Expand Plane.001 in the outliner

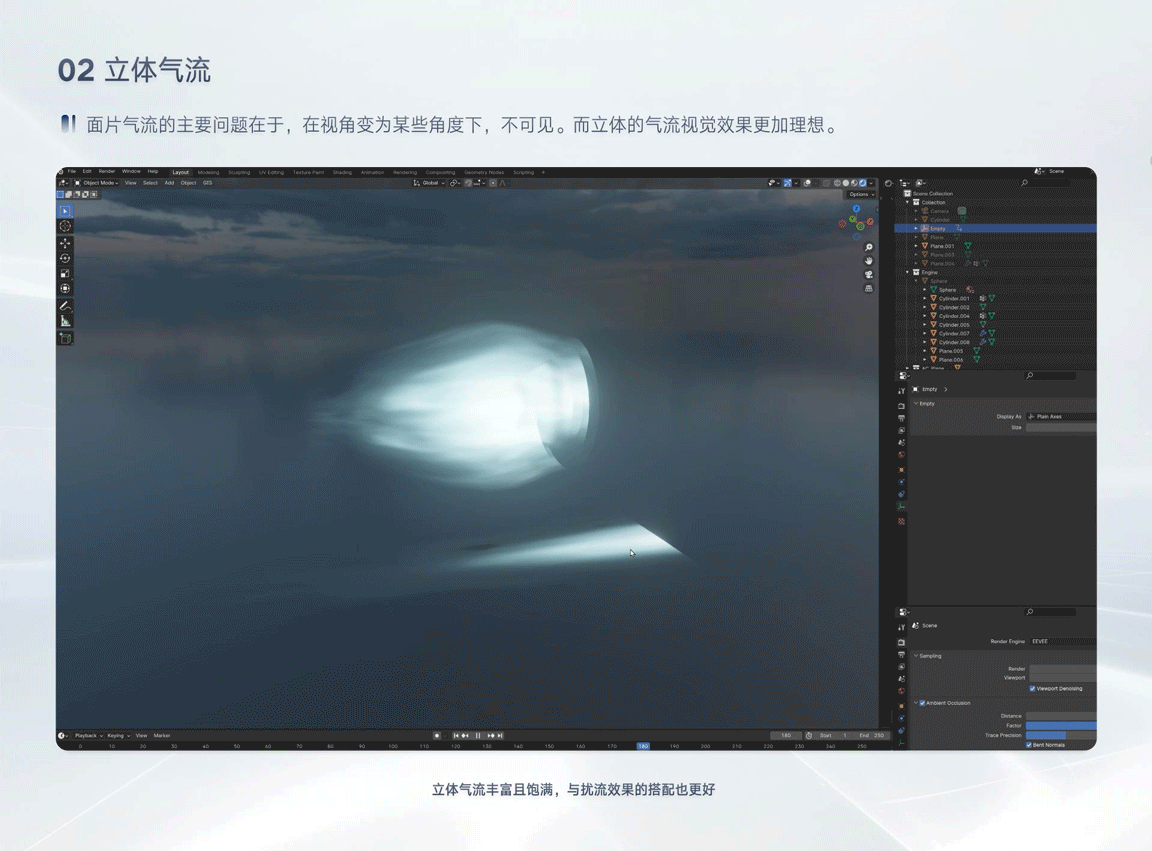click(916, 246)
